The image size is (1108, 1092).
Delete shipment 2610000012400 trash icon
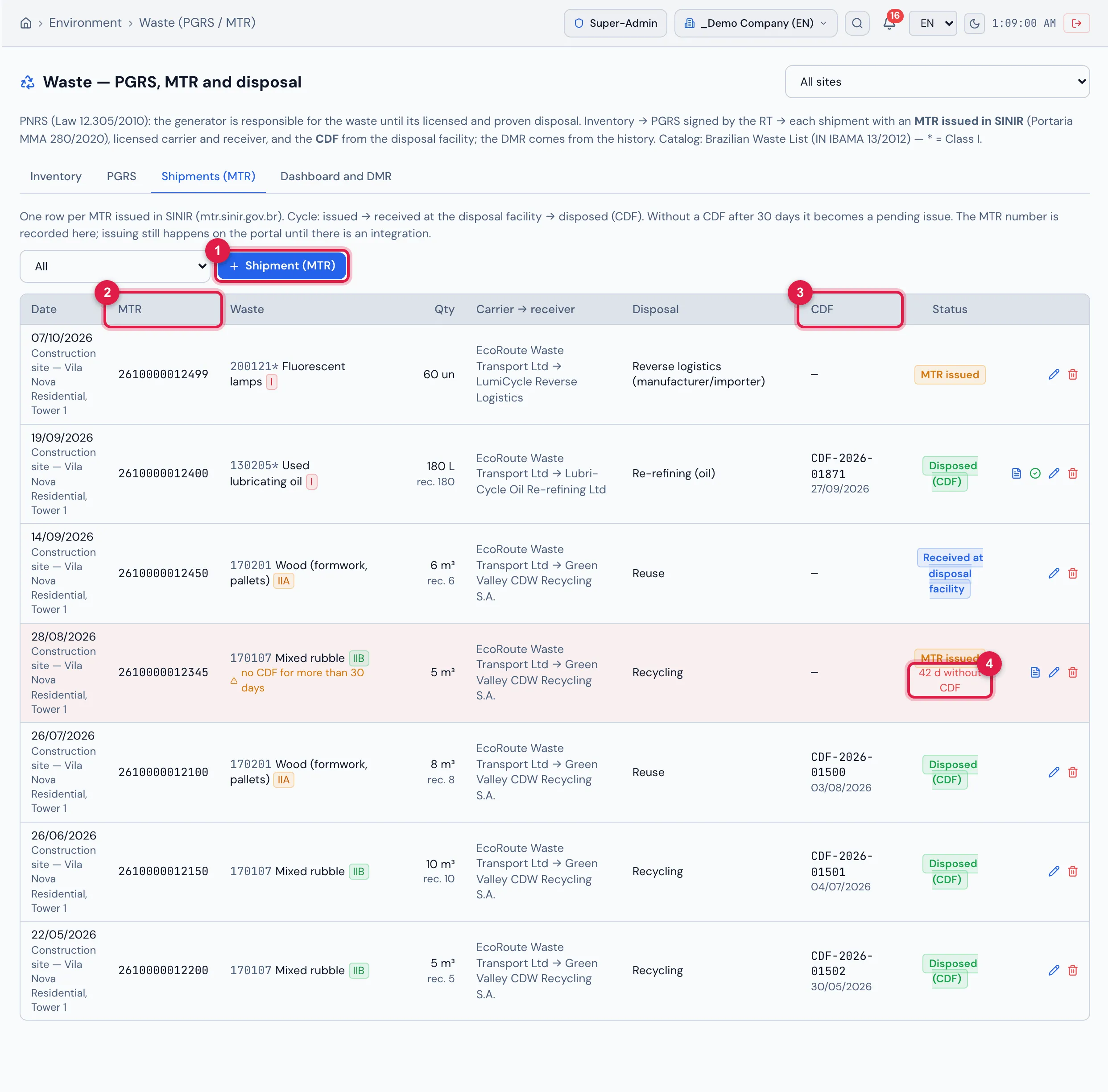pyautogui.click(x=1072, y=474)
